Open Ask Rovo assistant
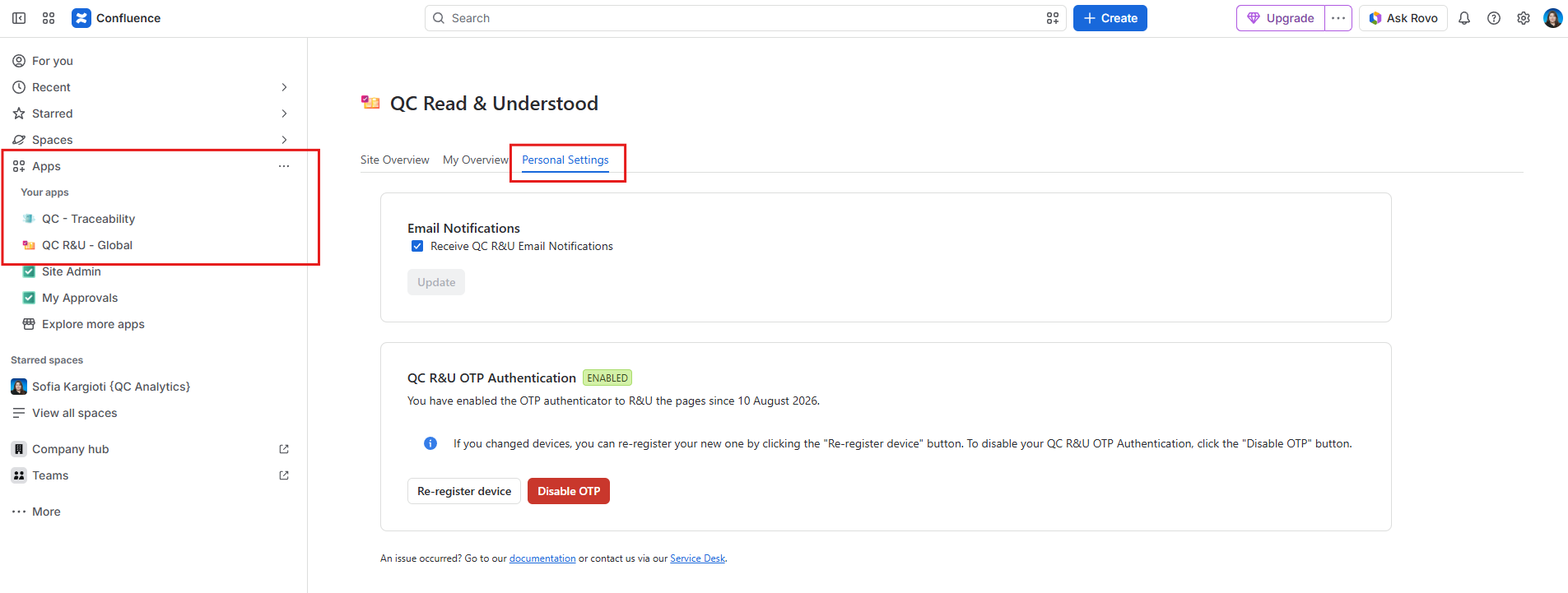The width and height of the screenshot is (1568, 593). [x=1403, y=18]
